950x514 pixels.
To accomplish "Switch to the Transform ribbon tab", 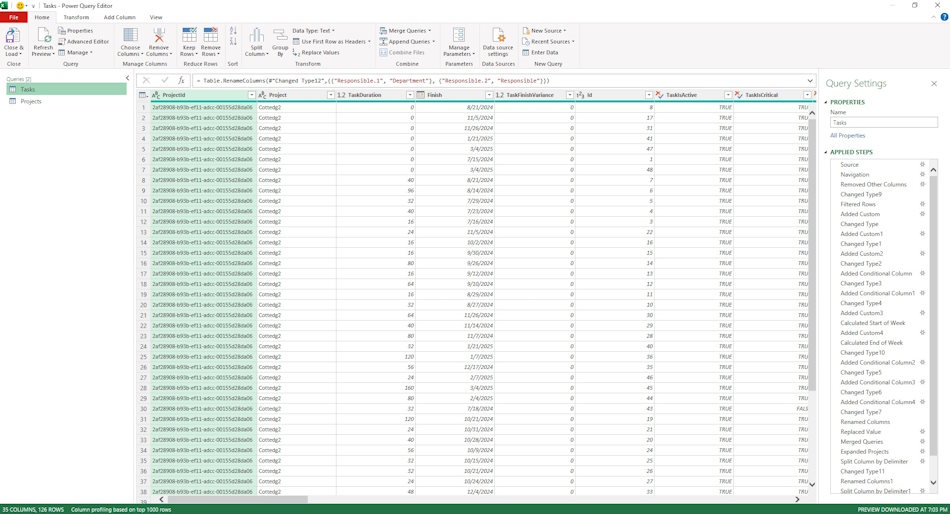I will (x=76, y=17).
